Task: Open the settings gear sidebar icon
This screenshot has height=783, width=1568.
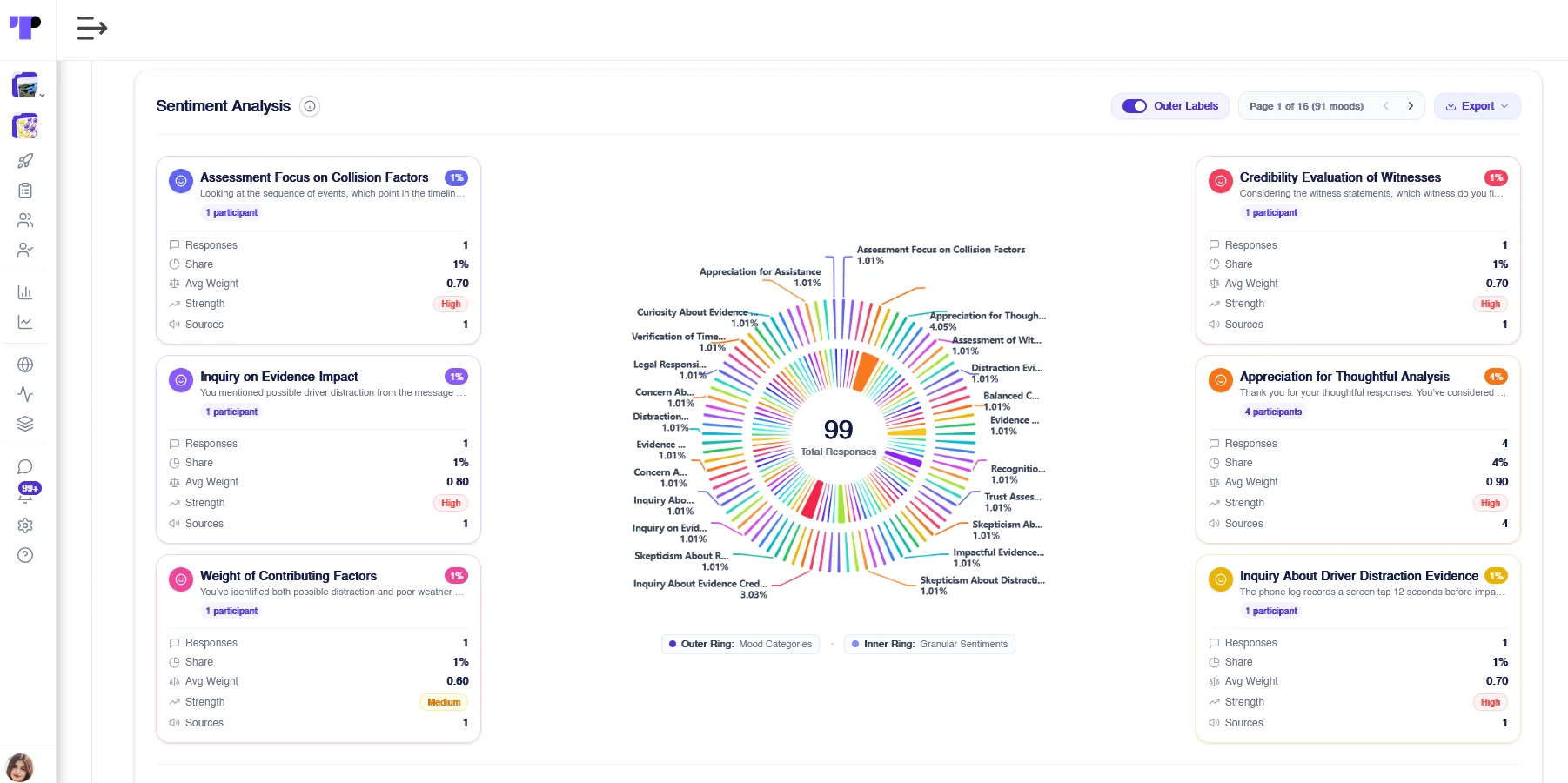Action: click(25, 525)
